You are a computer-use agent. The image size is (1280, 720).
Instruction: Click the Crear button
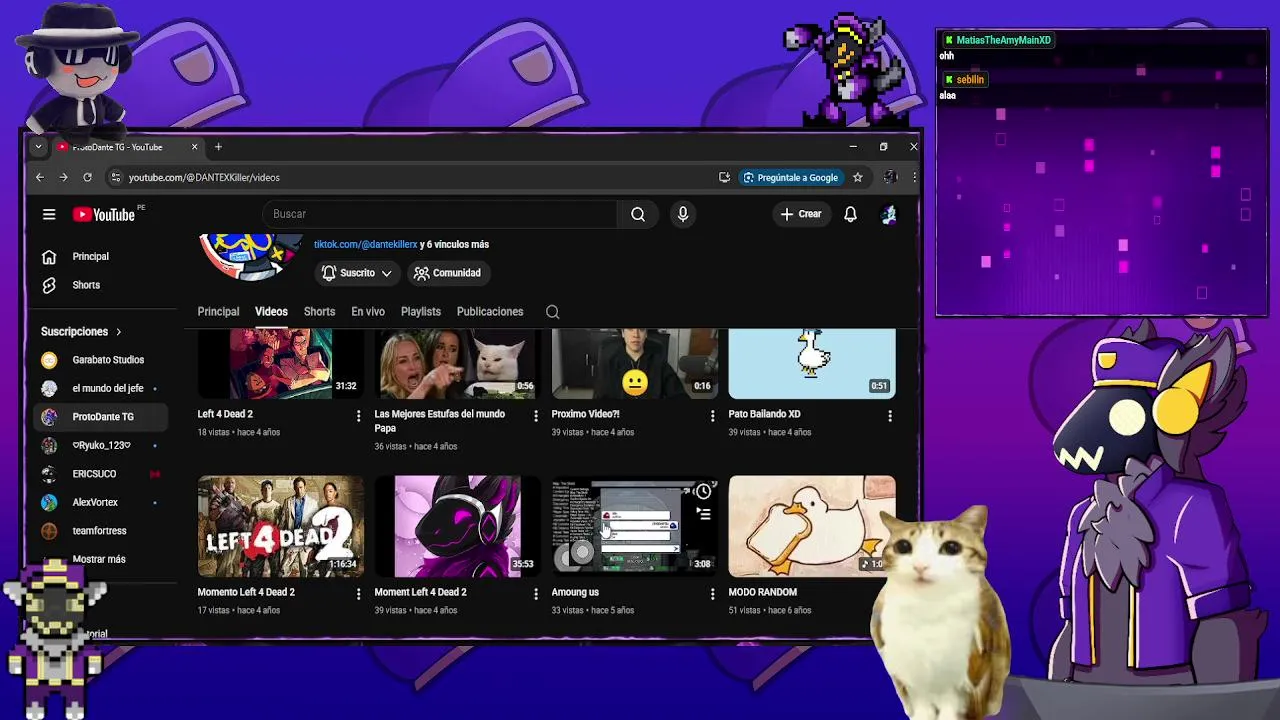pyautogui.click(x=801, y=214)
